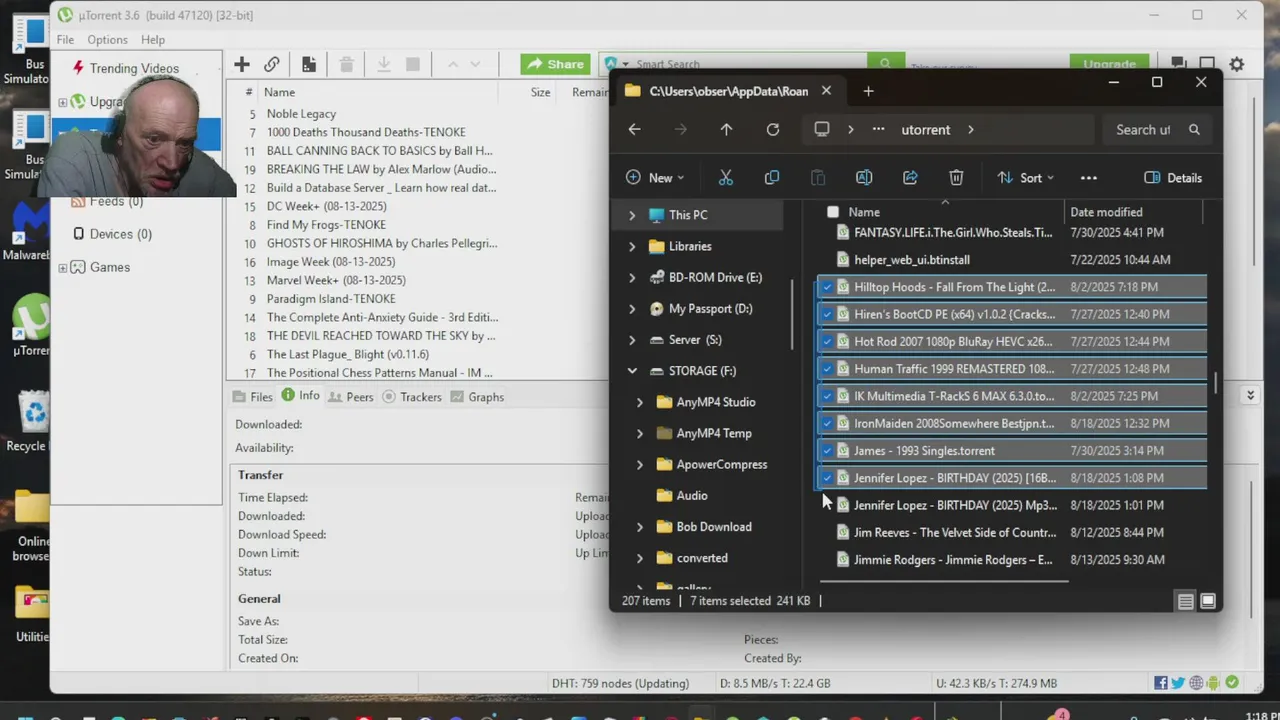Screen dimensions: 1280x720
Task: Move torrent up in queue arrow
Action: 452,64
